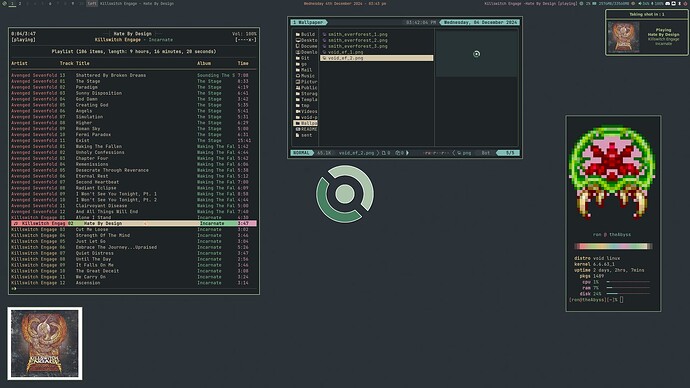Open the Videos folder entry
The image size is (690, 388).
pos(305,111)
